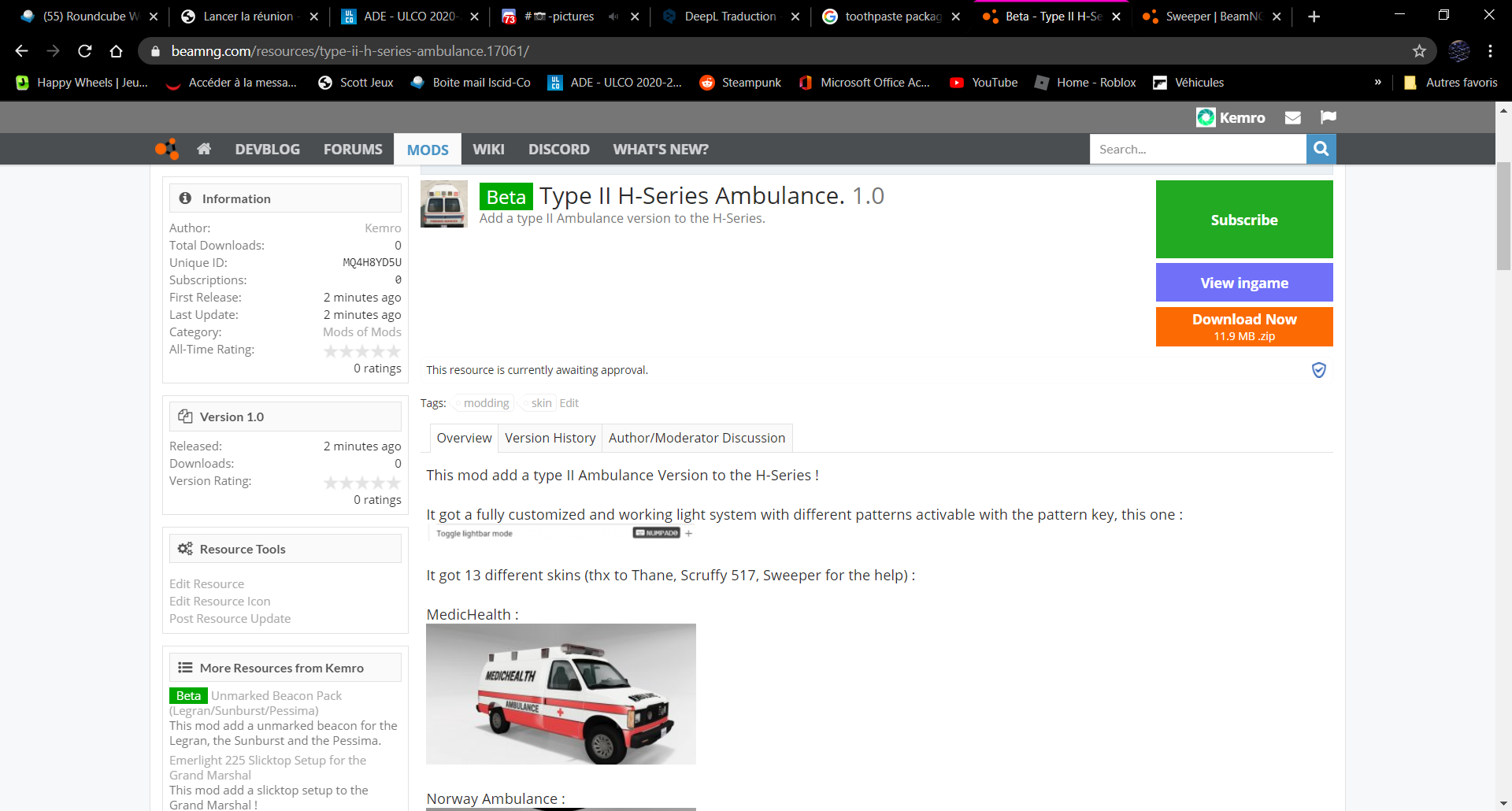Go back in browser history
The image size is (1512, 811).
coord(22,51)
